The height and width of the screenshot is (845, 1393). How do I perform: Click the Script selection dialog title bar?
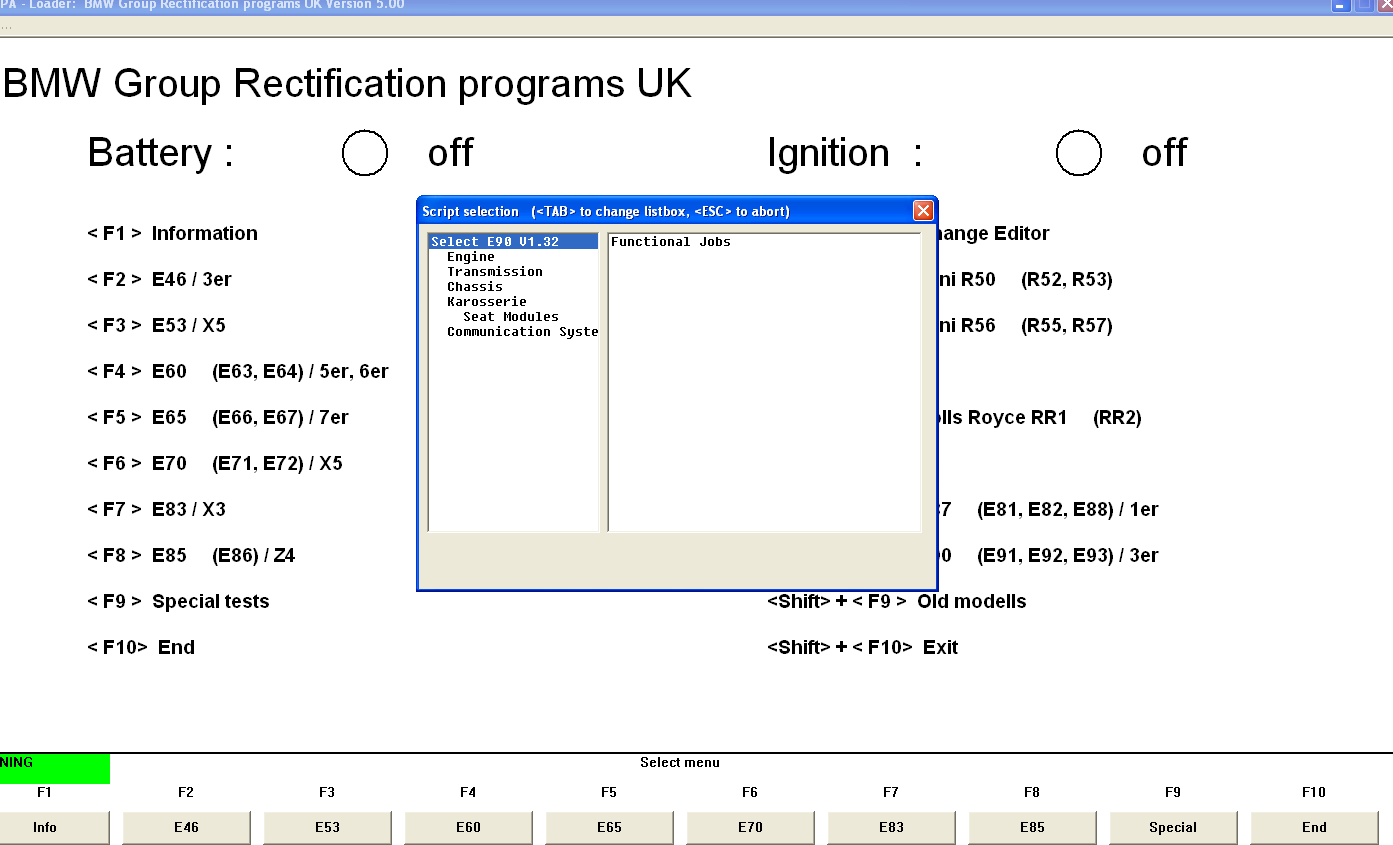click(665, 211)
